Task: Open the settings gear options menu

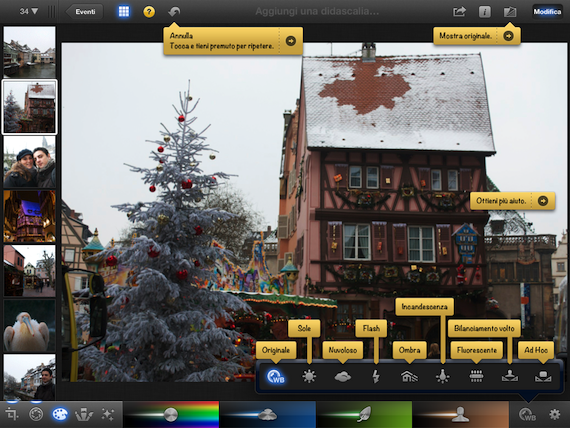Action: coord(554,414)
